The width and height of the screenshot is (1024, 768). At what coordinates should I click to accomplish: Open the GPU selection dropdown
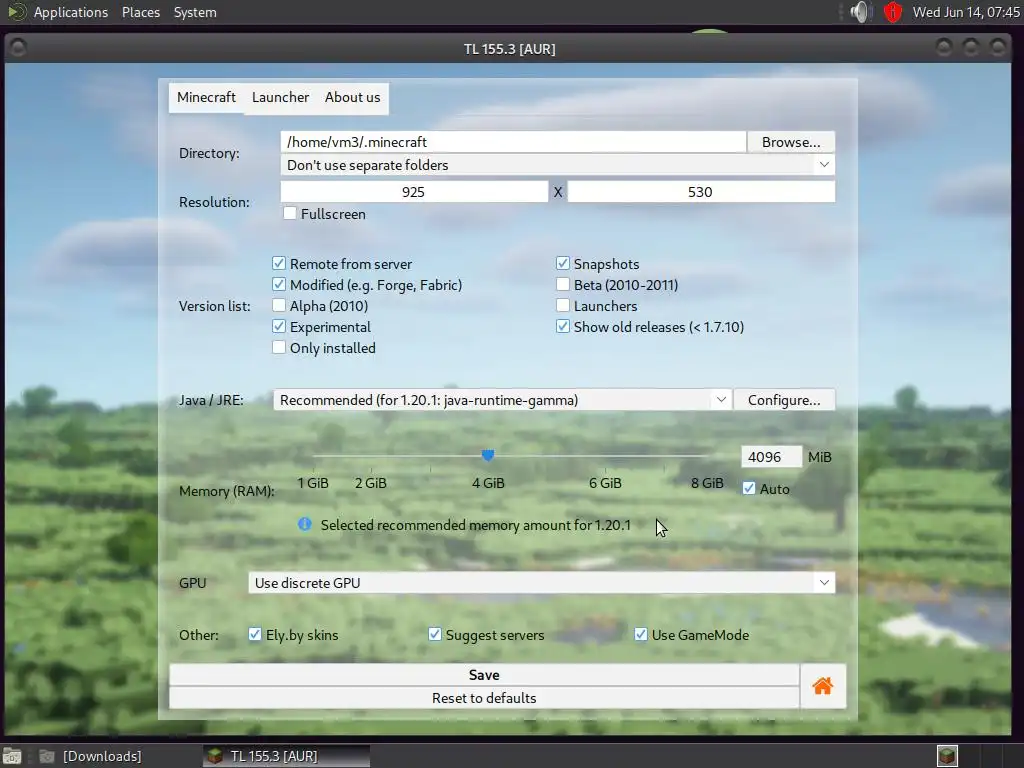(541, 583)
